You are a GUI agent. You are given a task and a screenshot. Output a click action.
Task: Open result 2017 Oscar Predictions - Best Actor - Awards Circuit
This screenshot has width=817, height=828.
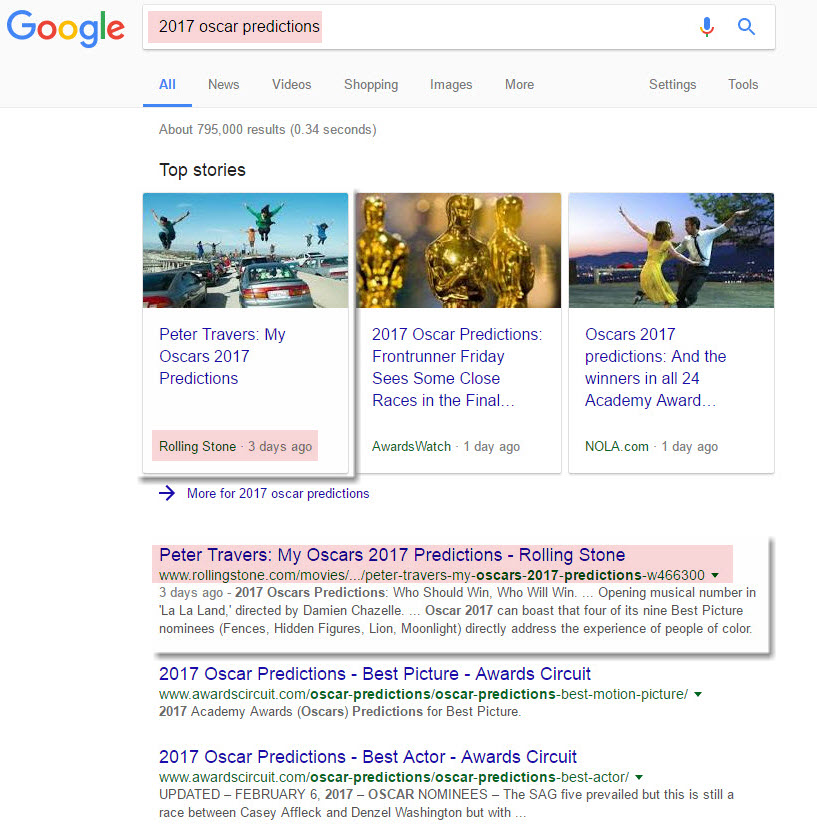[x=368, y=757]
